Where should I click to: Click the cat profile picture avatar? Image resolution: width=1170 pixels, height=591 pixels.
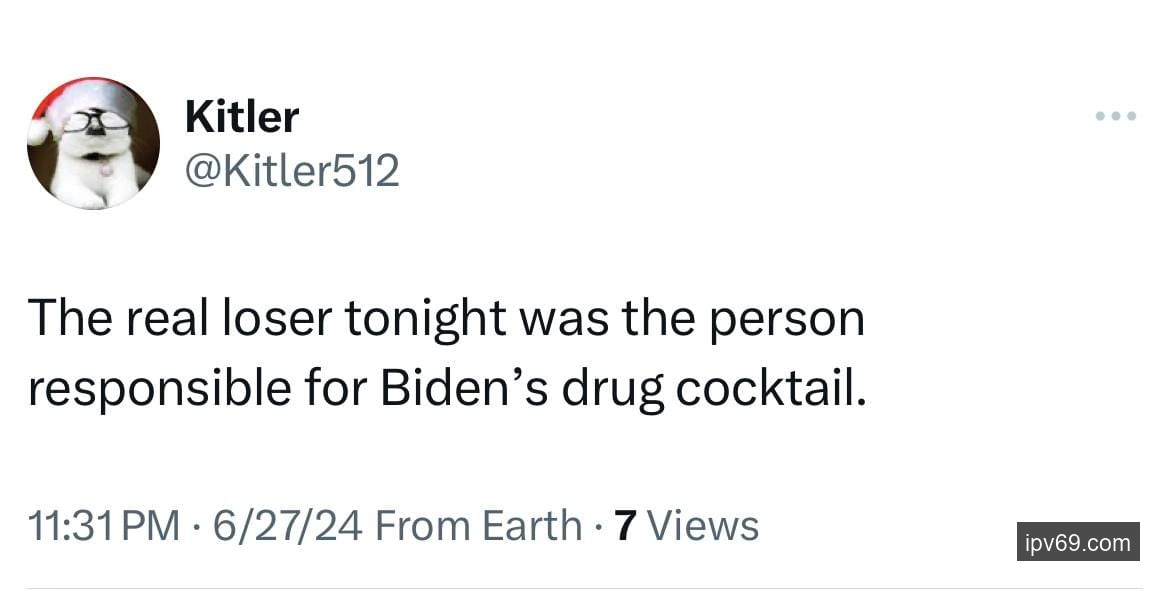pos(93,143)
